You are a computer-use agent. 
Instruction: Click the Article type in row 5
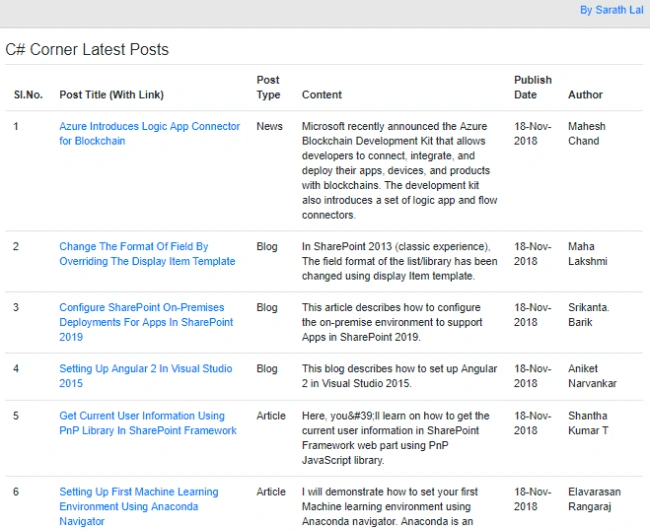[271, 416]
